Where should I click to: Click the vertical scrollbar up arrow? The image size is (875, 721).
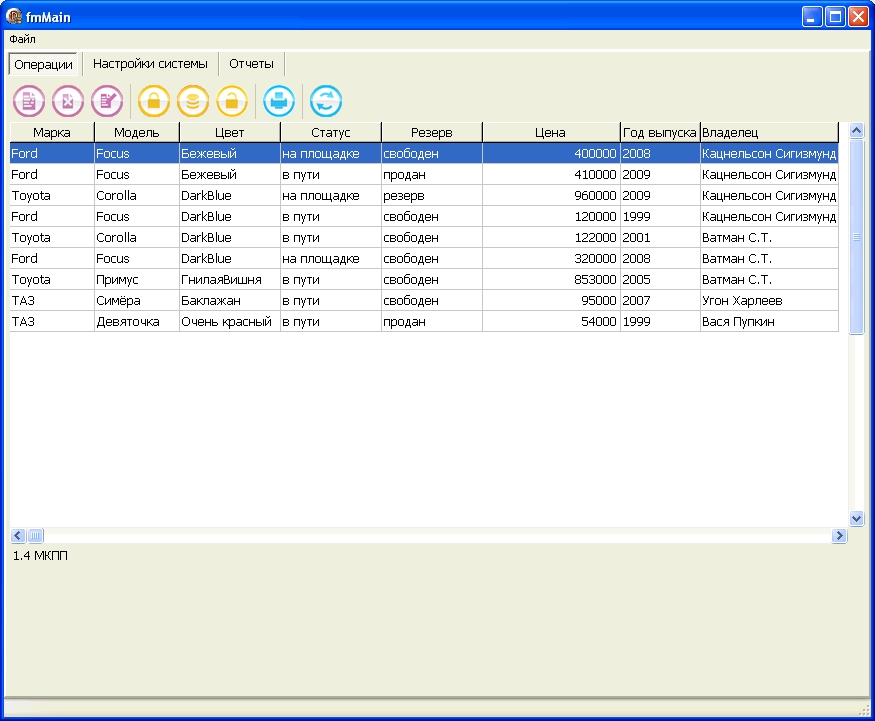[856, 131]
